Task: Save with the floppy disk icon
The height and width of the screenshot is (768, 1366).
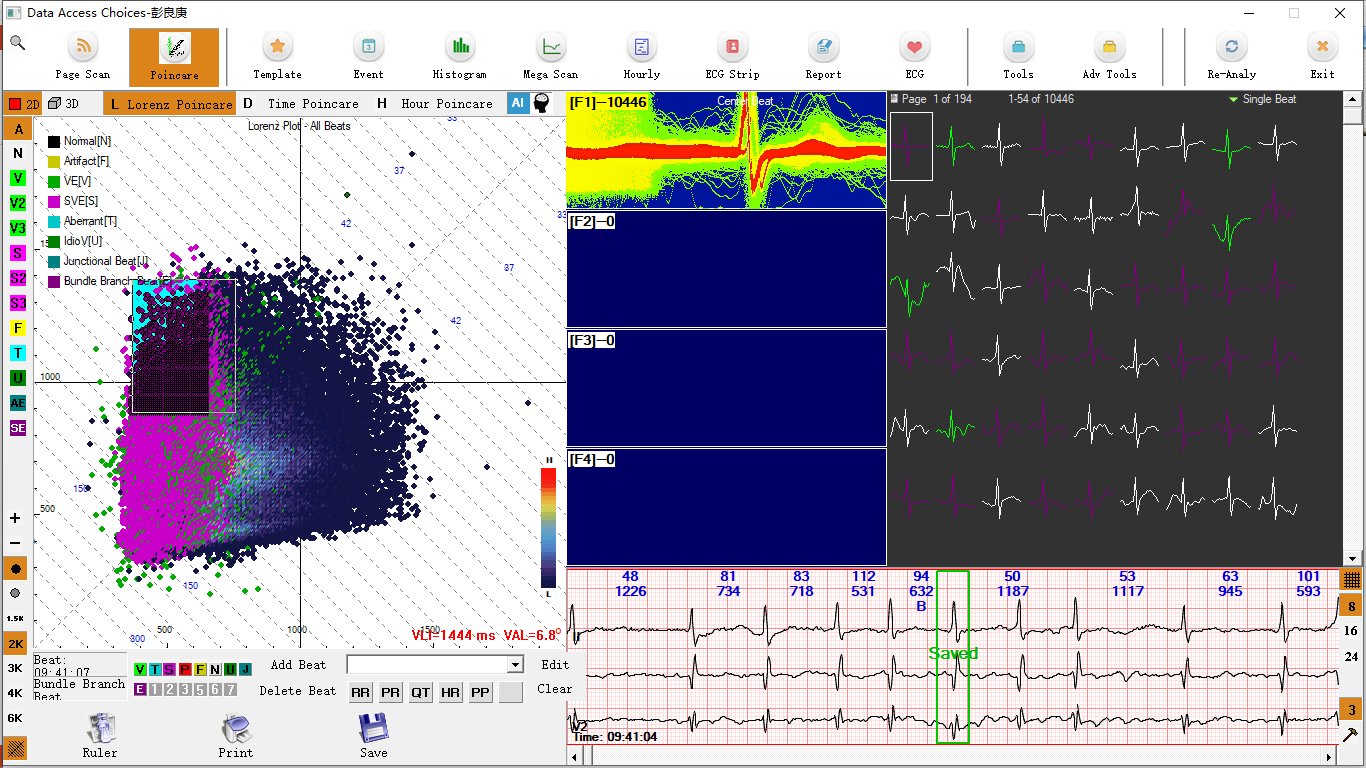Action: click(373, 735)
